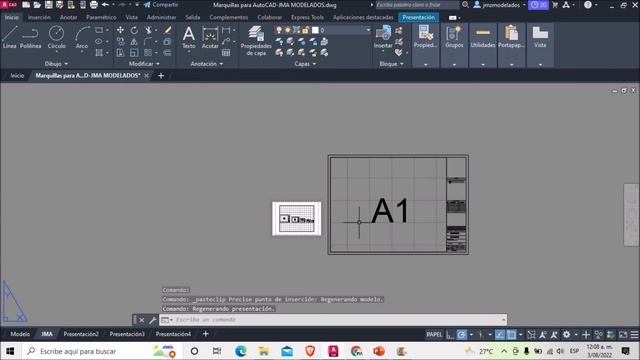
Task: Switch to the Modelo layout tab
Action: click(x=20, y=334)
